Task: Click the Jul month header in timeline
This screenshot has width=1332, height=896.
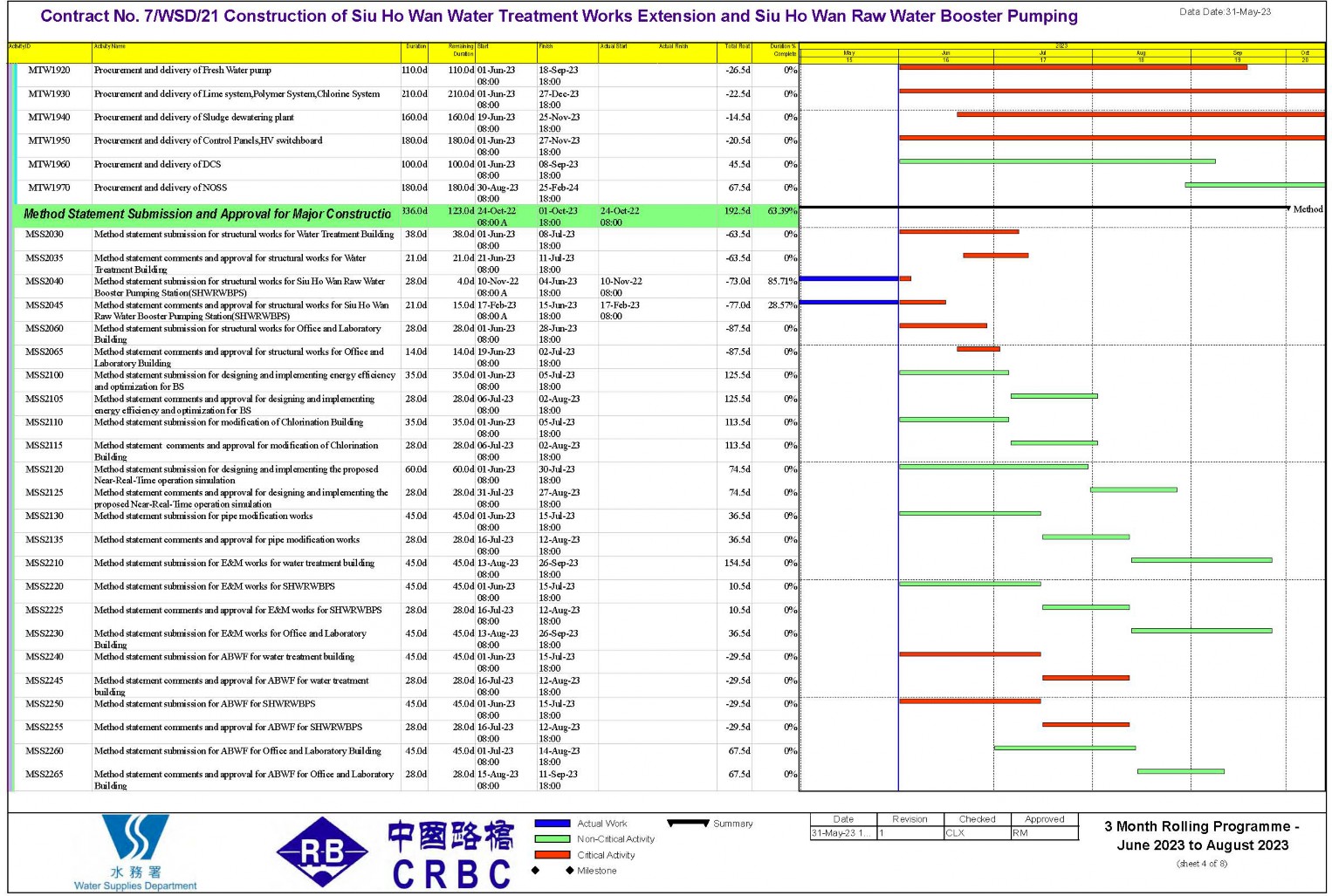Action: (1042, 53)
